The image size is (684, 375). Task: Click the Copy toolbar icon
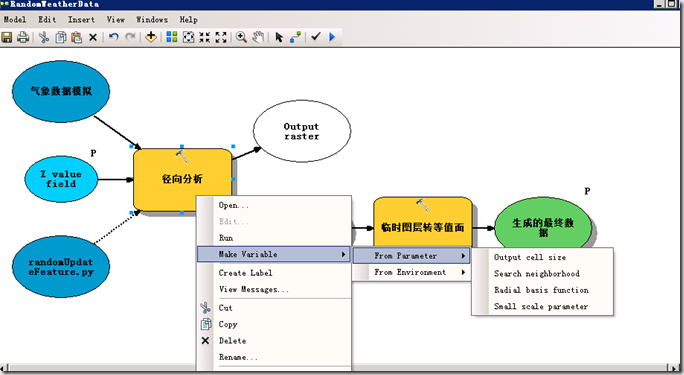click(x=61, y=37)
